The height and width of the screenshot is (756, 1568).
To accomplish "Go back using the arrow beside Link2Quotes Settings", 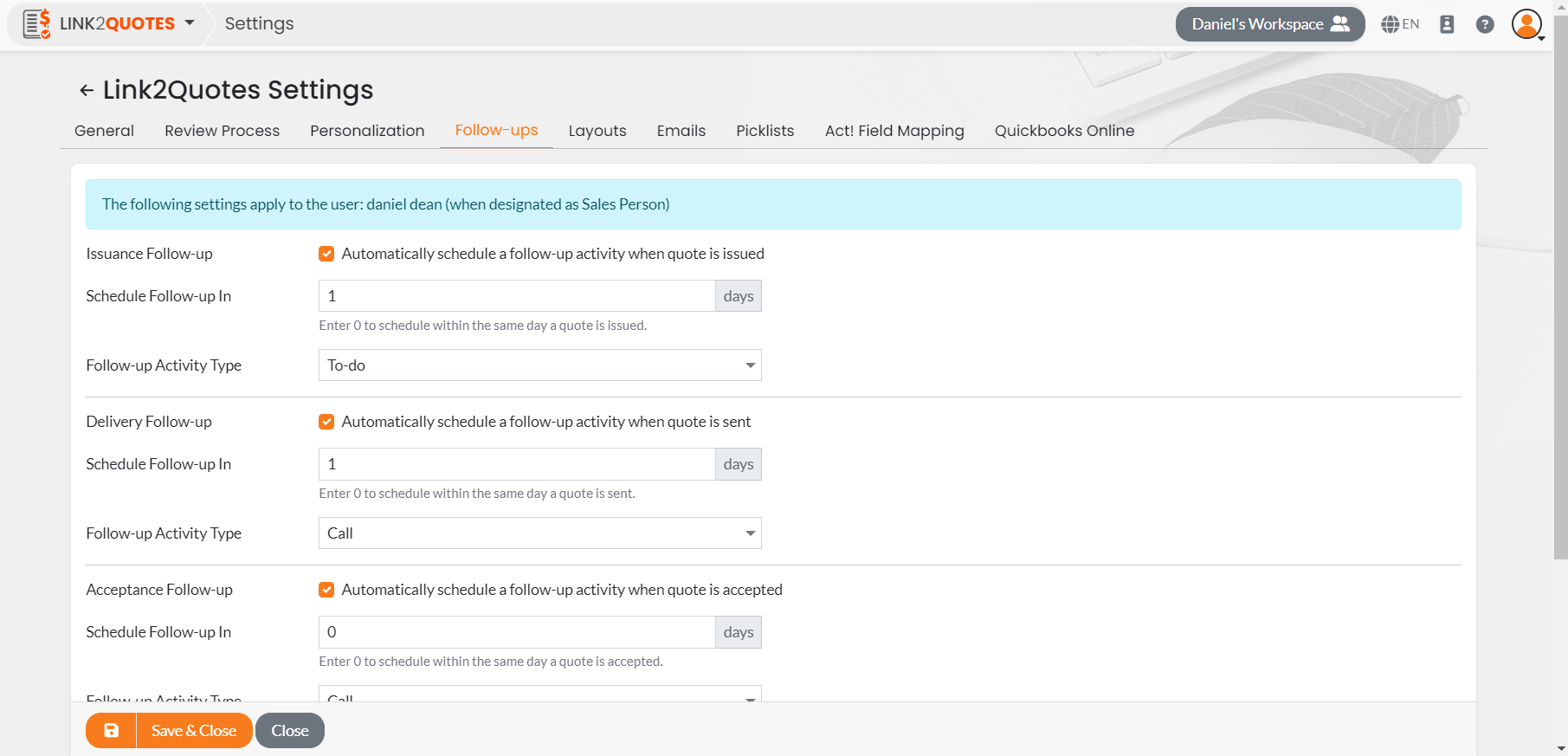I will pos(87,90).
